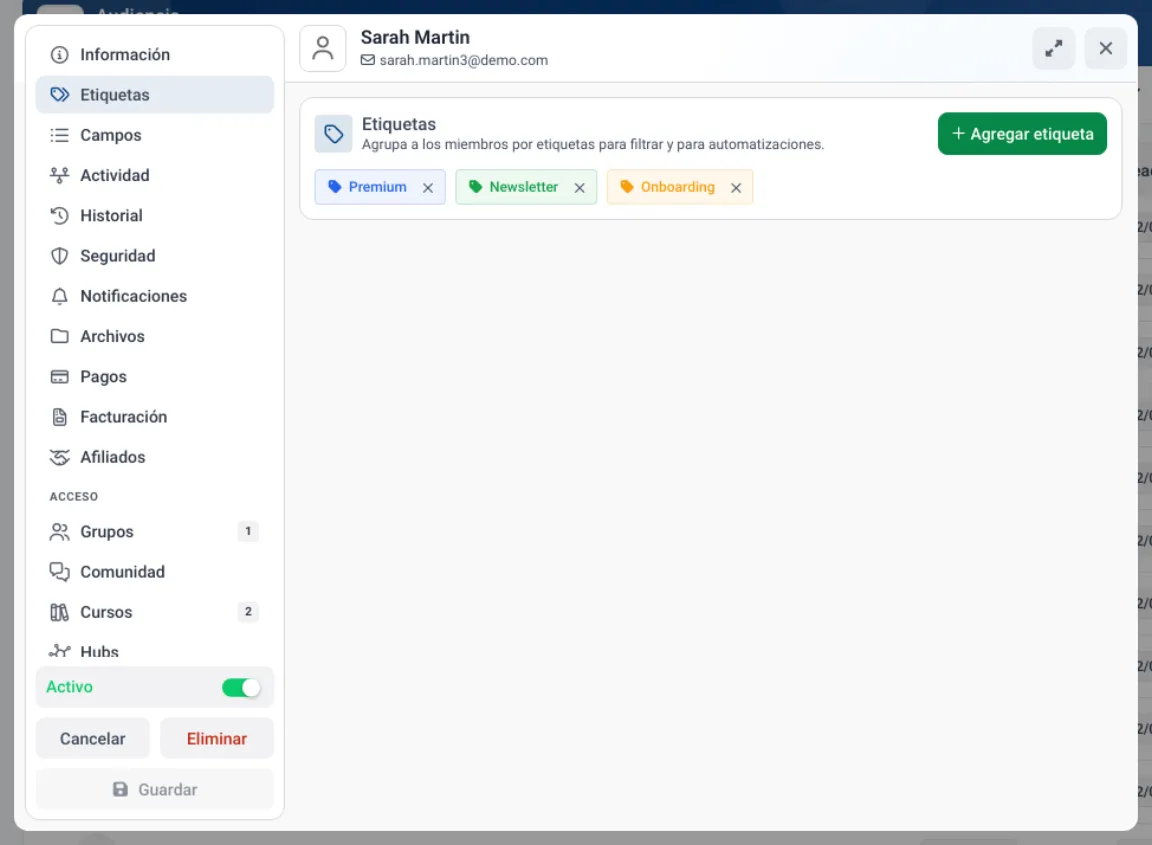The height and width of the screenshot is (845, 1152).
Task: Click the Cancelar button
Action: point(93,738)
